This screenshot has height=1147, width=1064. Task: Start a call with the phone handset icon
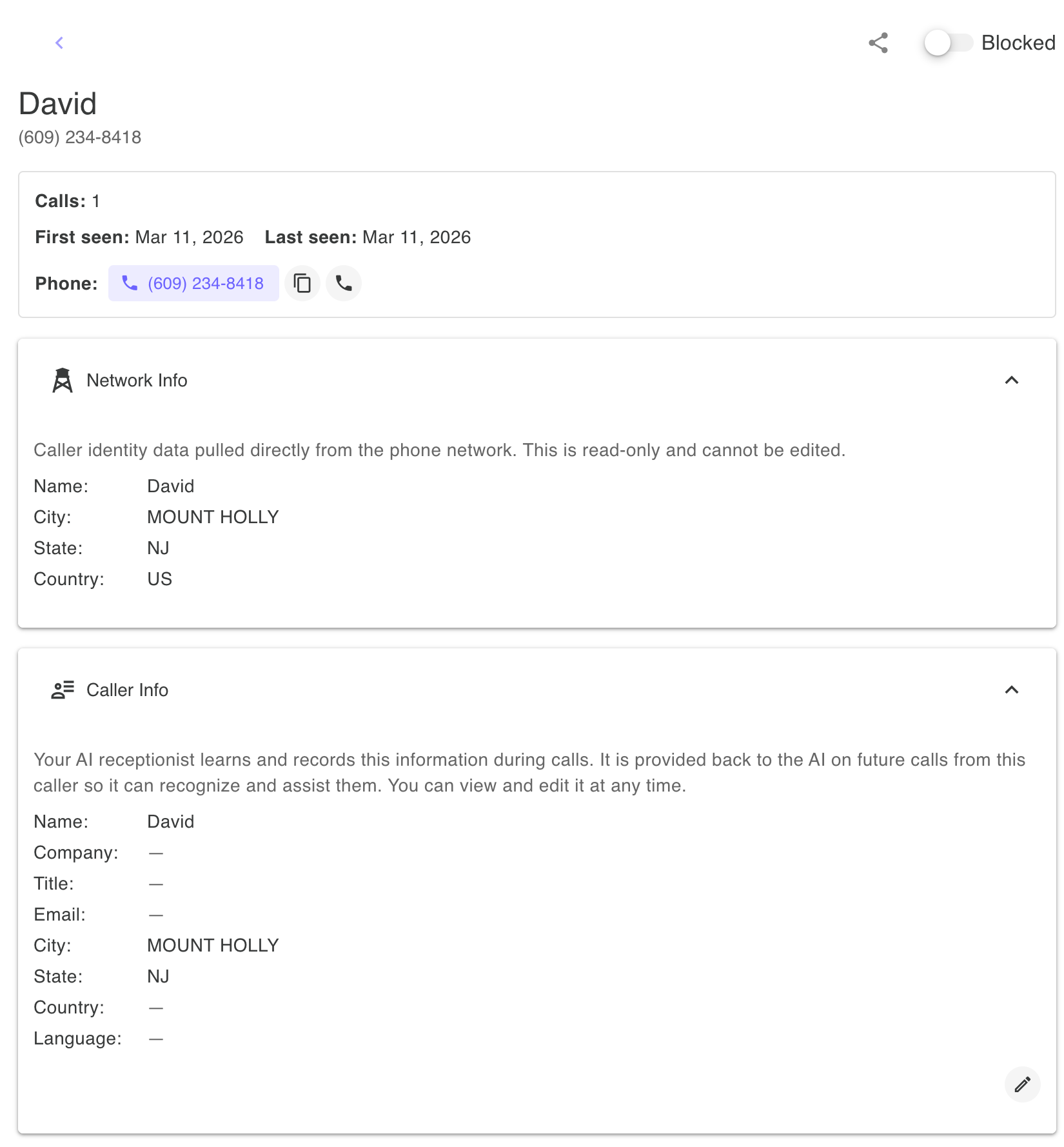click(344, 283)
